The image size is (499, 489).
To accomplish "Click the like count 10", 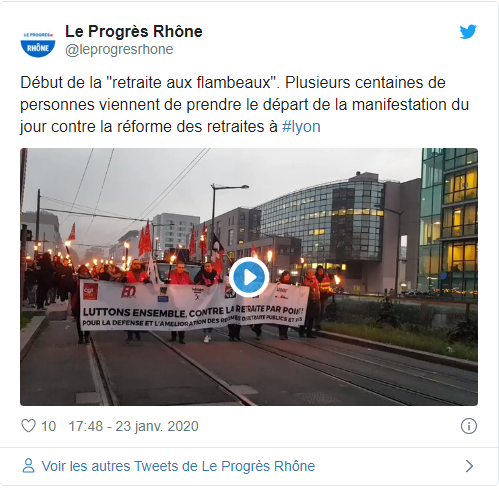I will click(48, 426).
